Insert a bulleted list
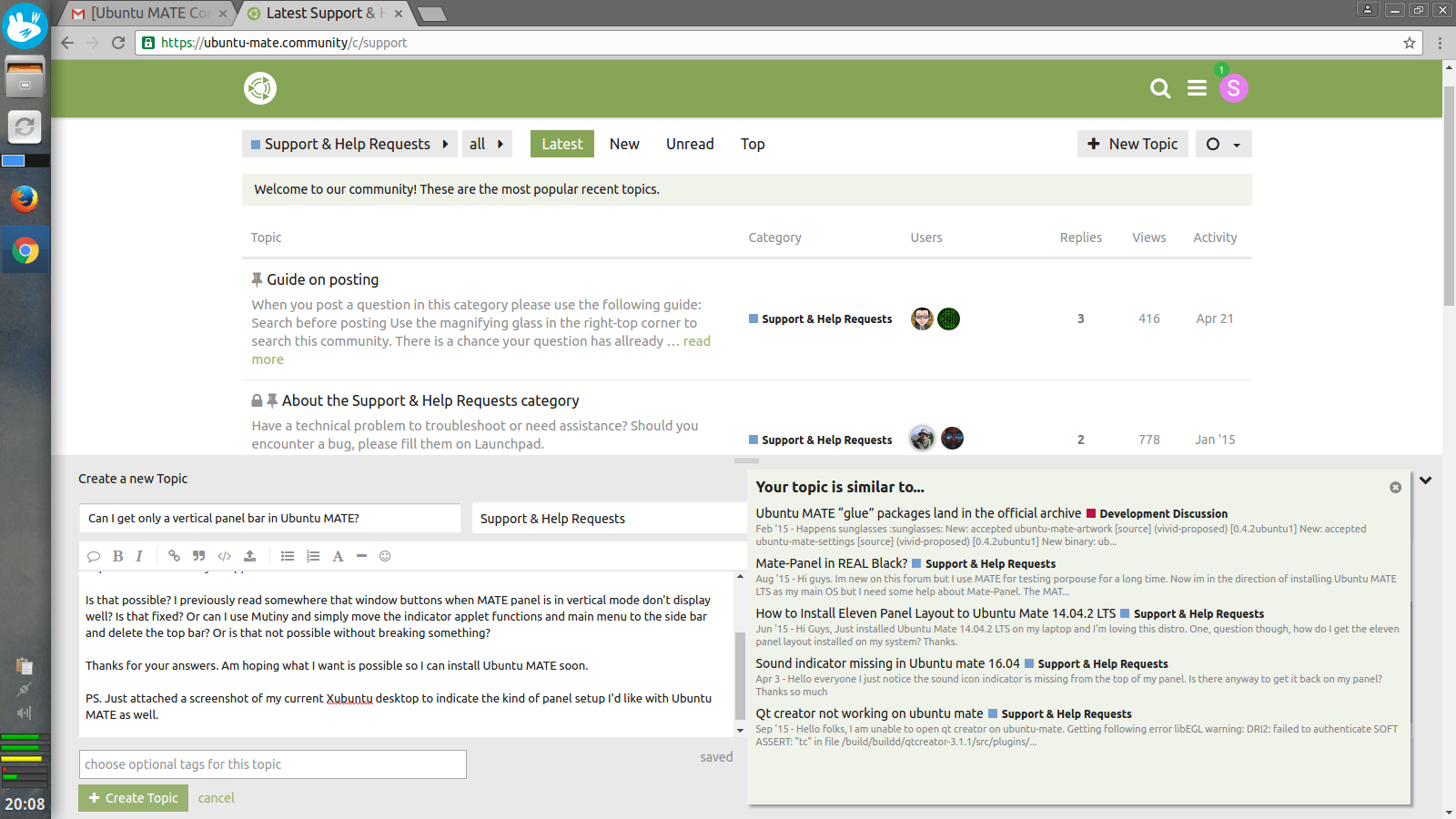 pos(288,556)
